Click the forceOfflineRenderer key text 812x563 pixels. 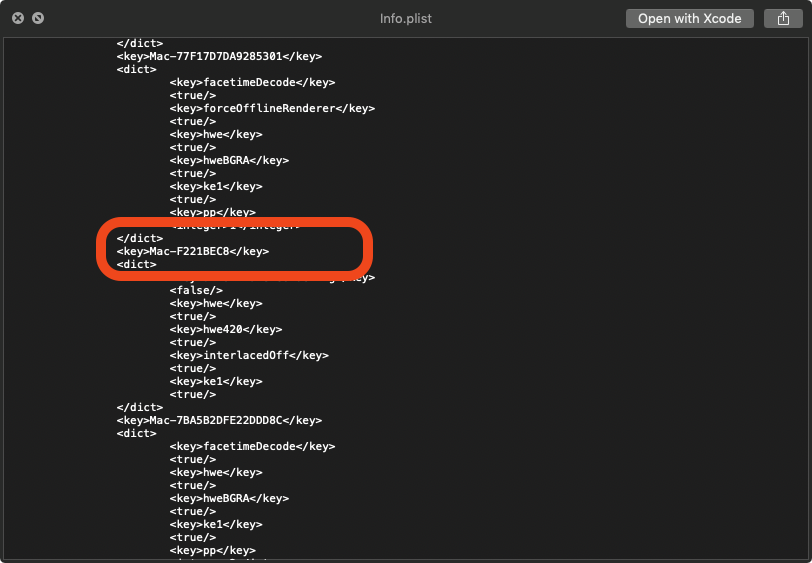tap(272, 108)
